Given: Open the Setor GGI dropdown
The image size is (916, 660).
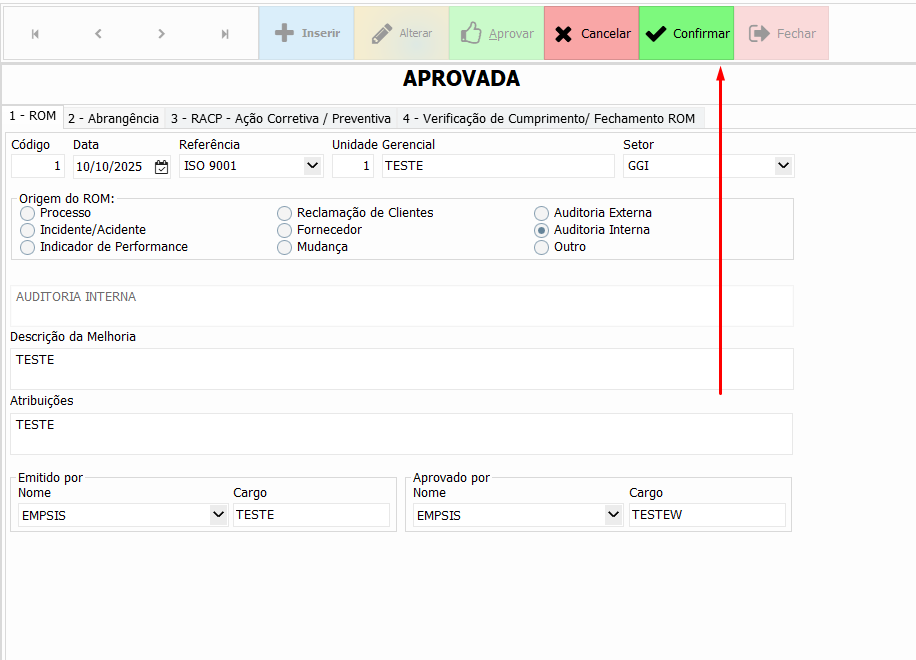Looking at the screenshot, I should click(783, 166).
